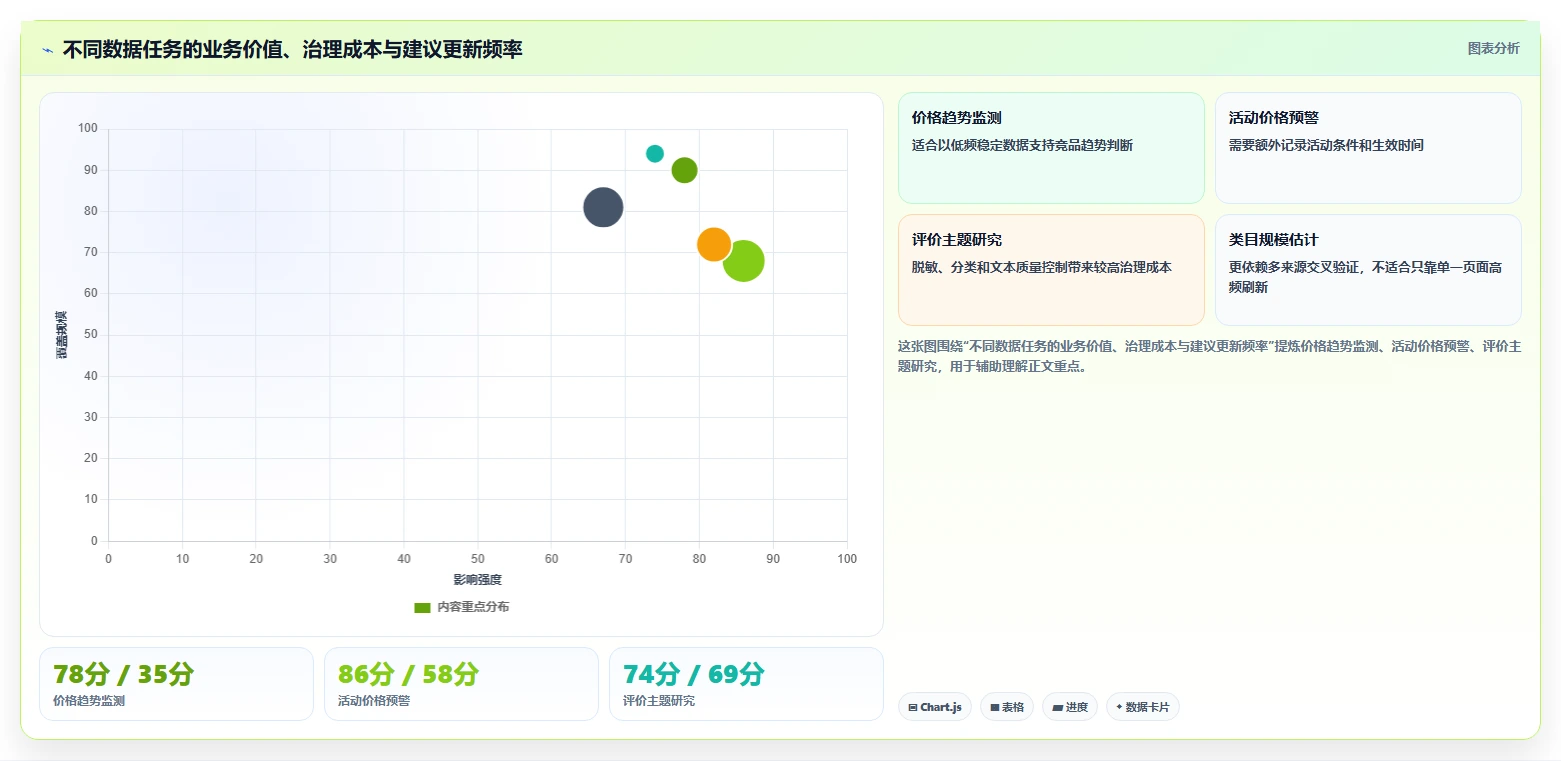Click the 覆盖规模 y-axis label

tap(62, 335)
